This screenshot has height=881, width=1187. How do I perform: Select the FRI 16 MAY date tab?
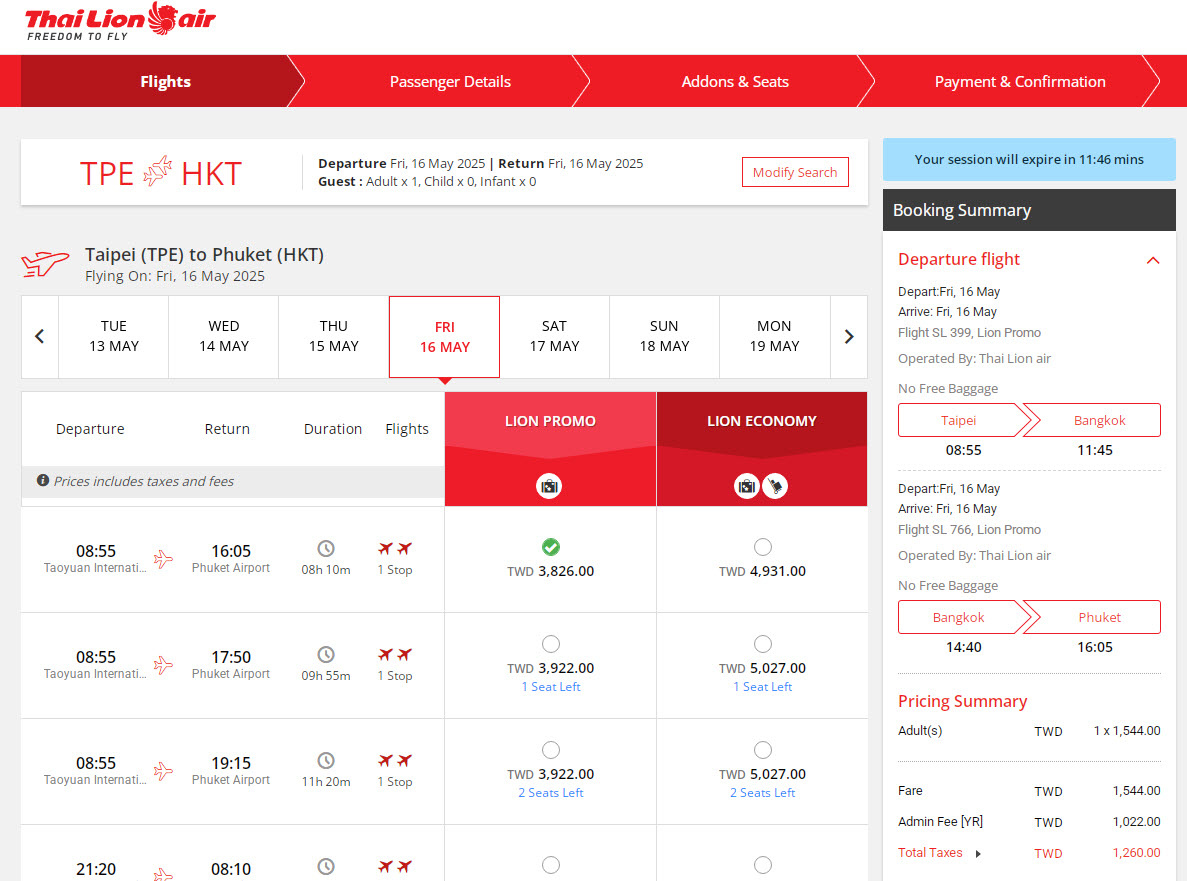pyautogui.click(x=444, y=337)
